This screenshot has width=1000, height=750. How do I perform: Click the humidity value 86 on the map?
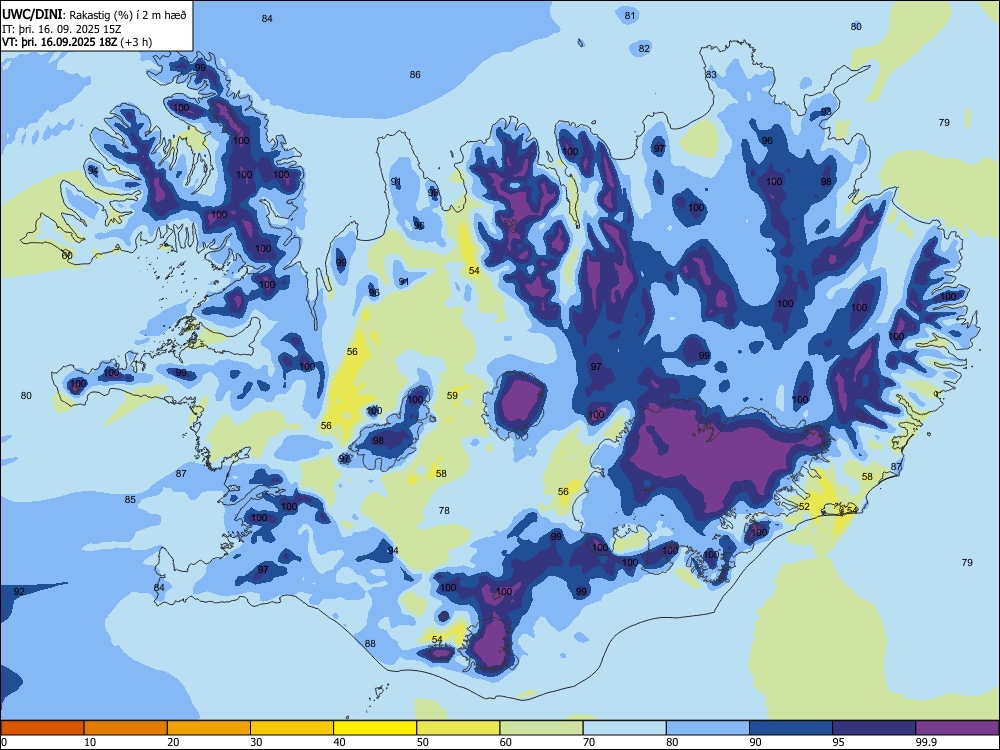415,75
